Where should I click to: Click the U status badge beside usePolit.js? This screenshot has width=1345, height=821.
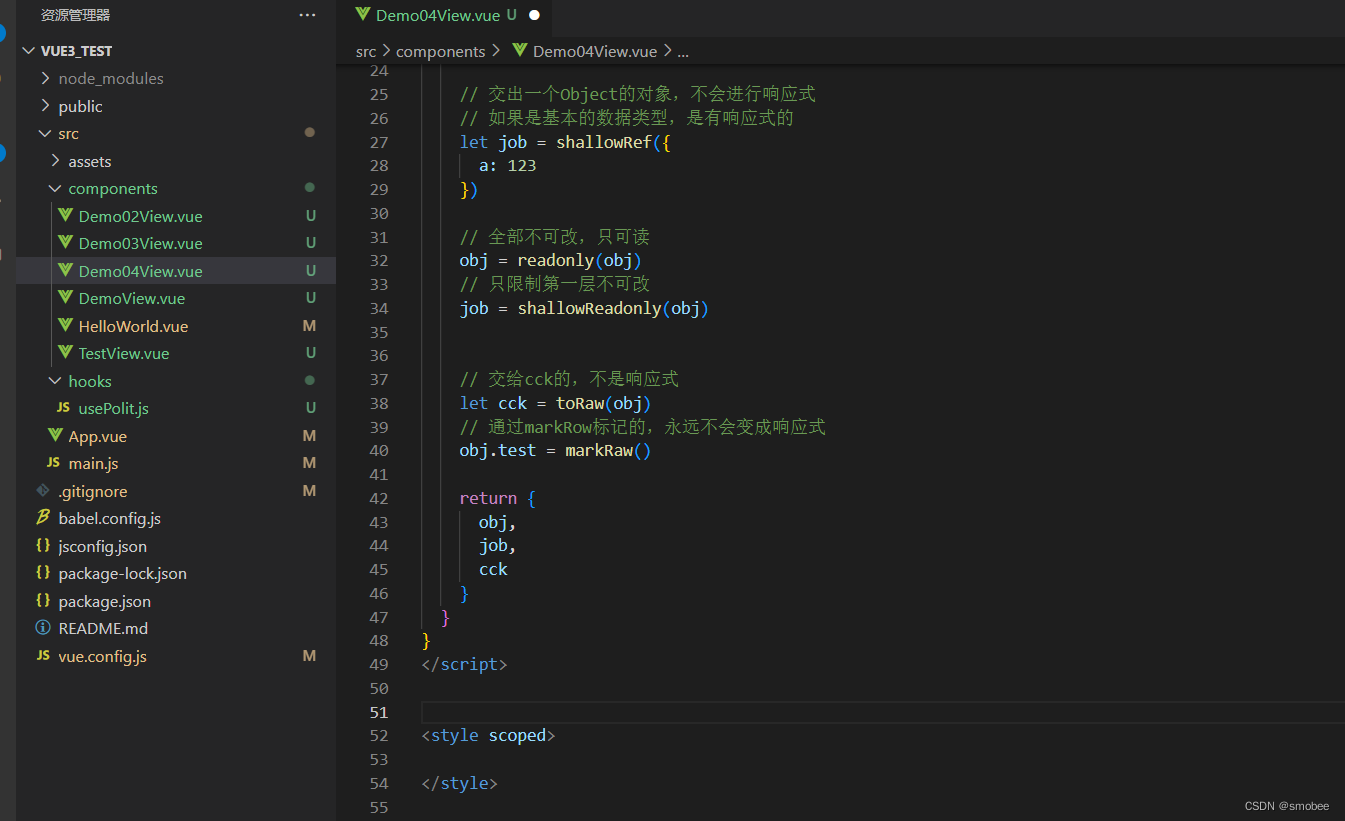click(x=311, y=408)
